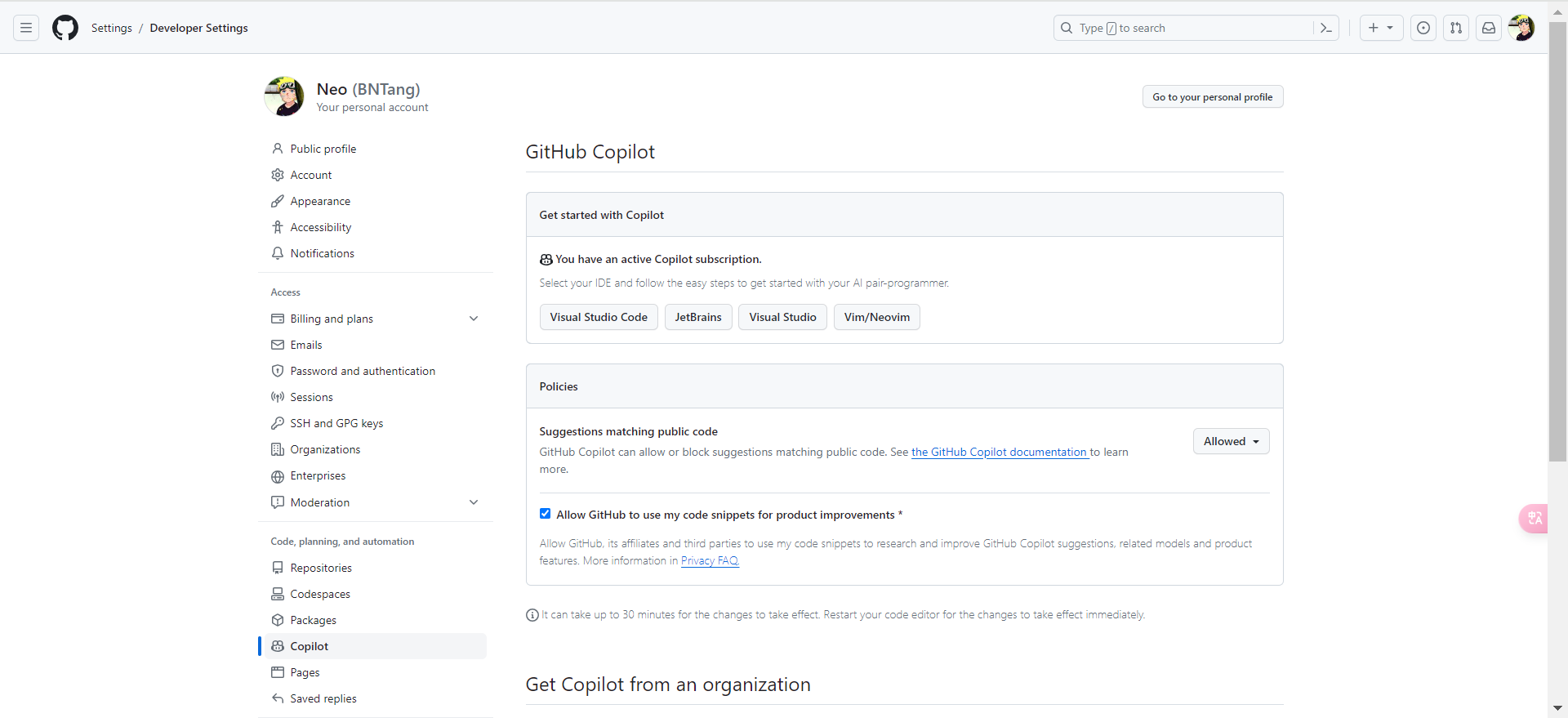Viewport: 1568px width, 718px height.
Task: Click the Moderation report icon
Action: click(278, 502)
